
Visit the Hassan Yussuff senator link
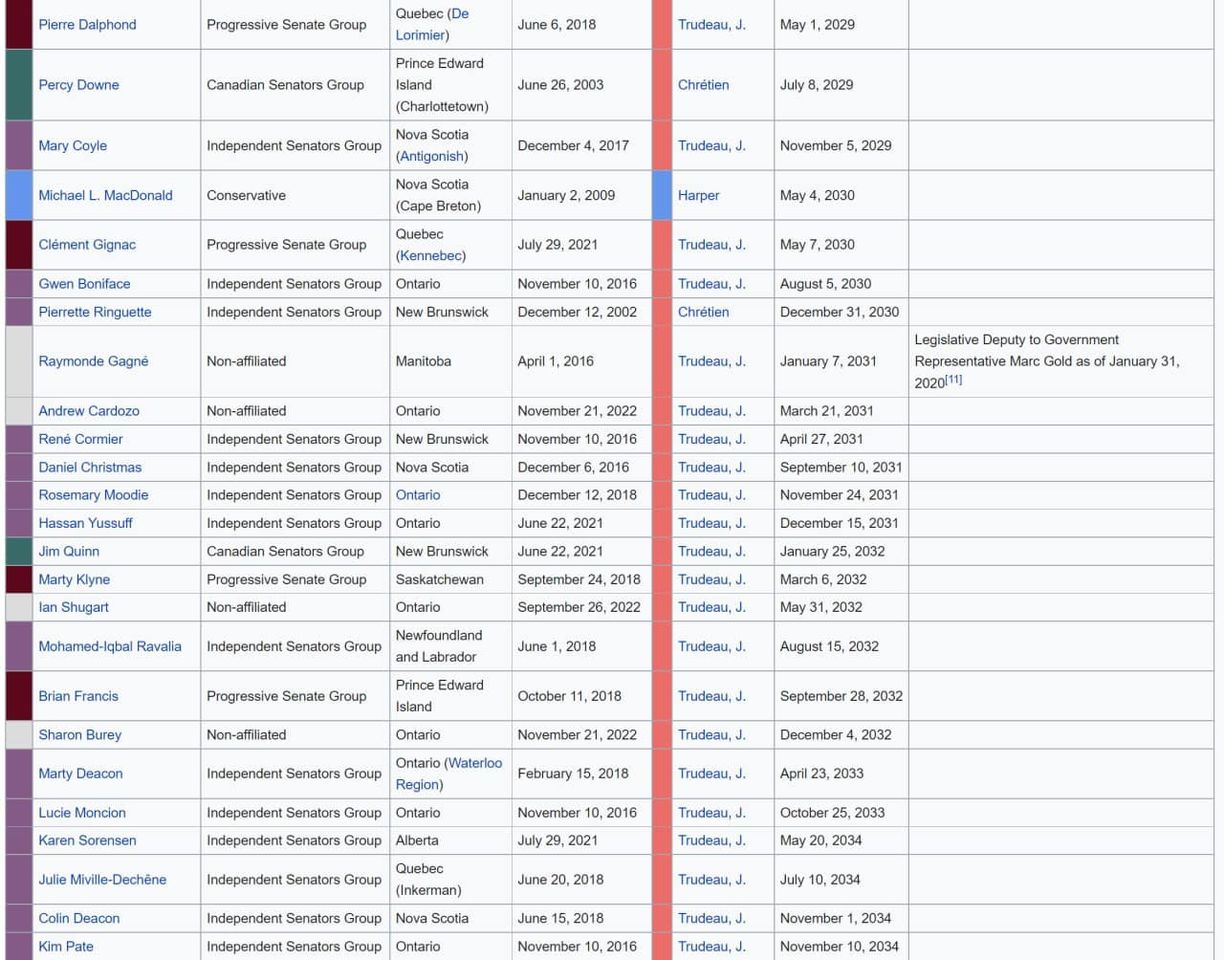[x=85, y=522]
